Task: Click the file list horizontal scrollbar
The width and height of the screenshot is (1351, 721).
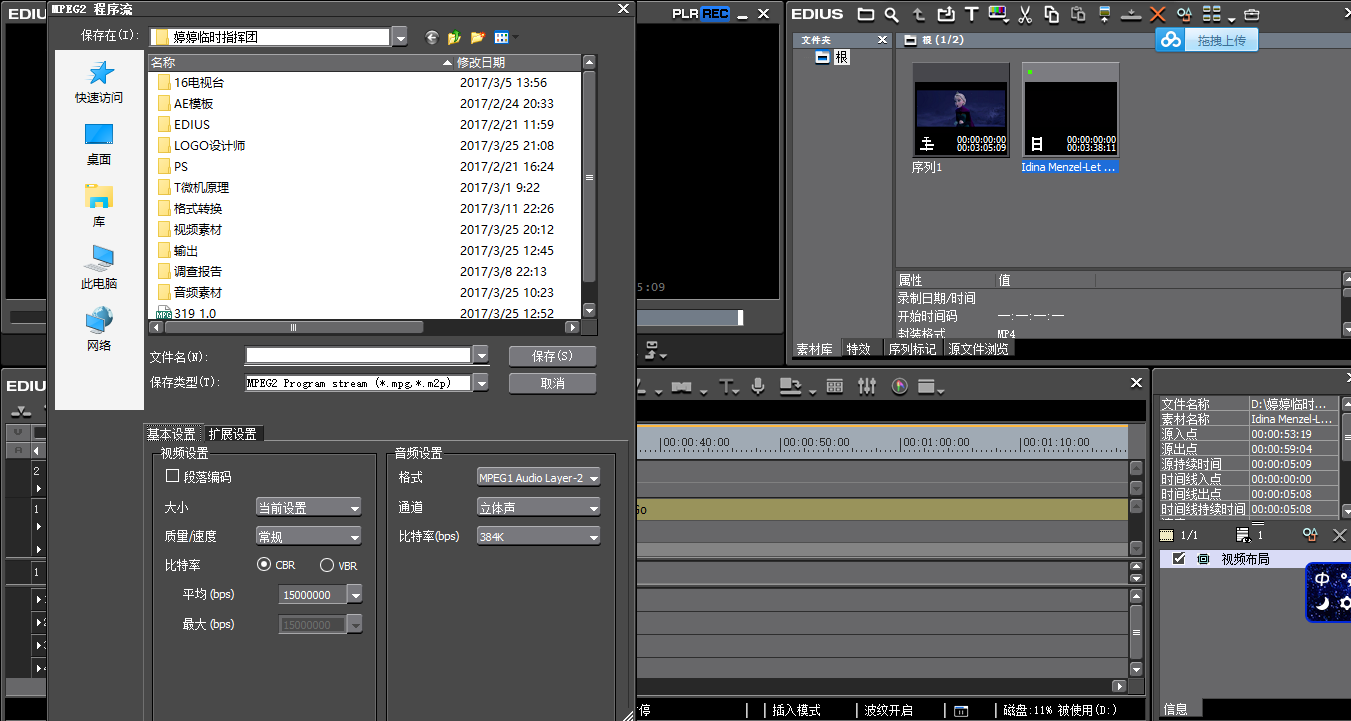Action: (293, 327)
